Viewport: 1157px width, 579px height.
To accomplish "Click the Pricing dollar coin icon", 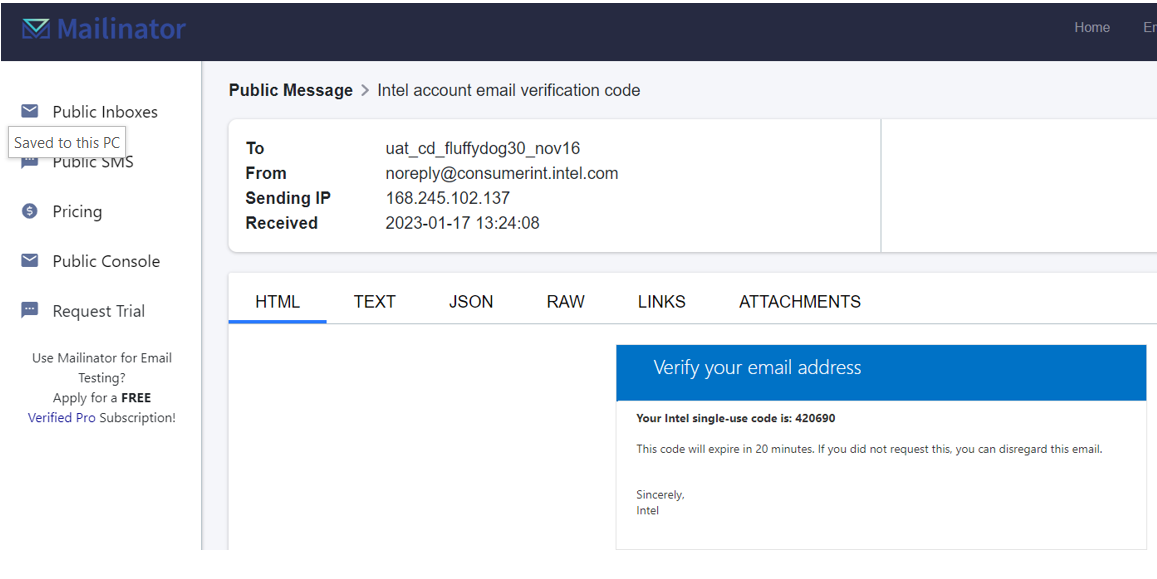I will [x=30, y=212].
